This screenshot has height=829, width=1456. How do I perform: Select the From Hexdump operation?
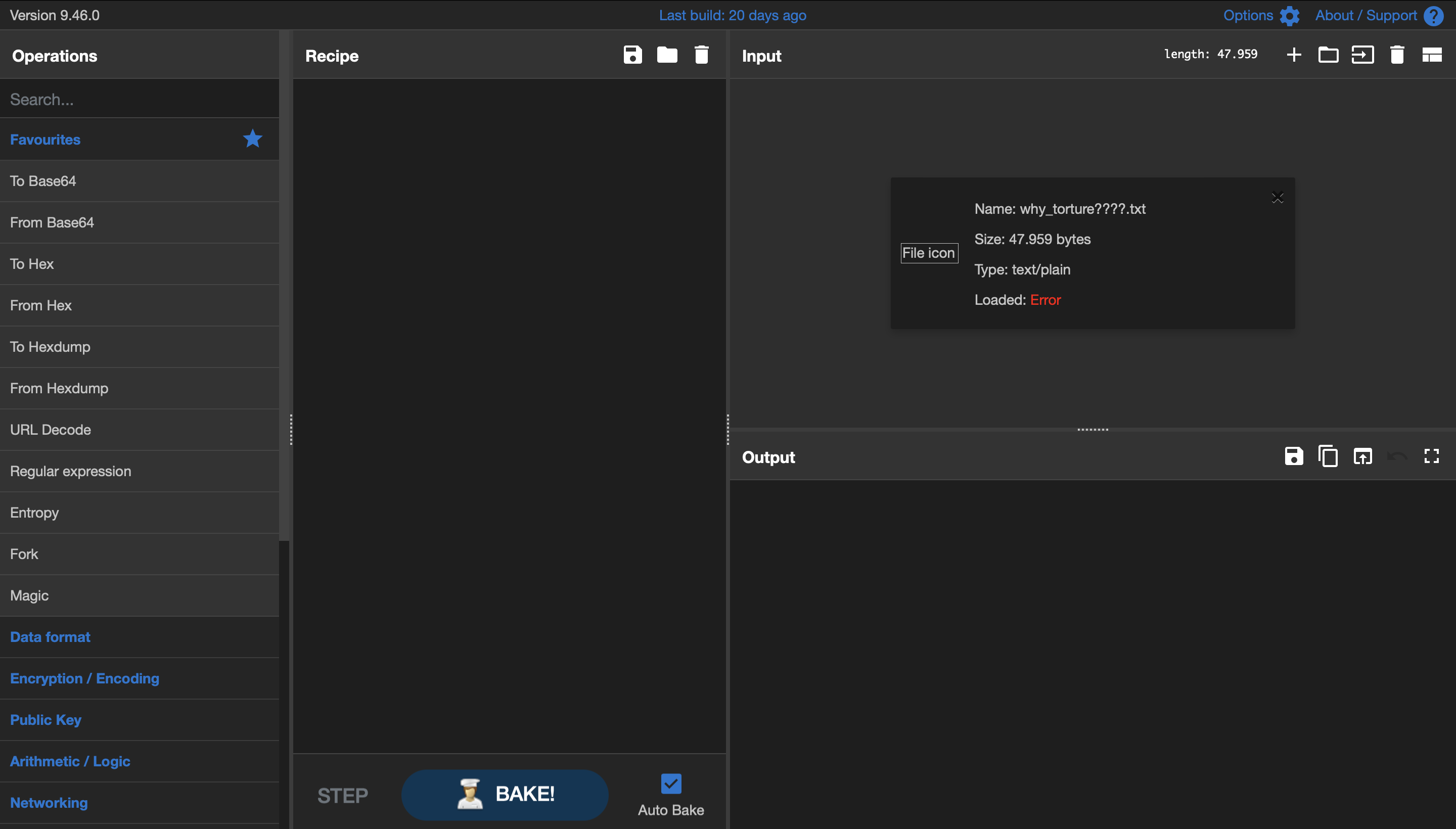(140, 388)
